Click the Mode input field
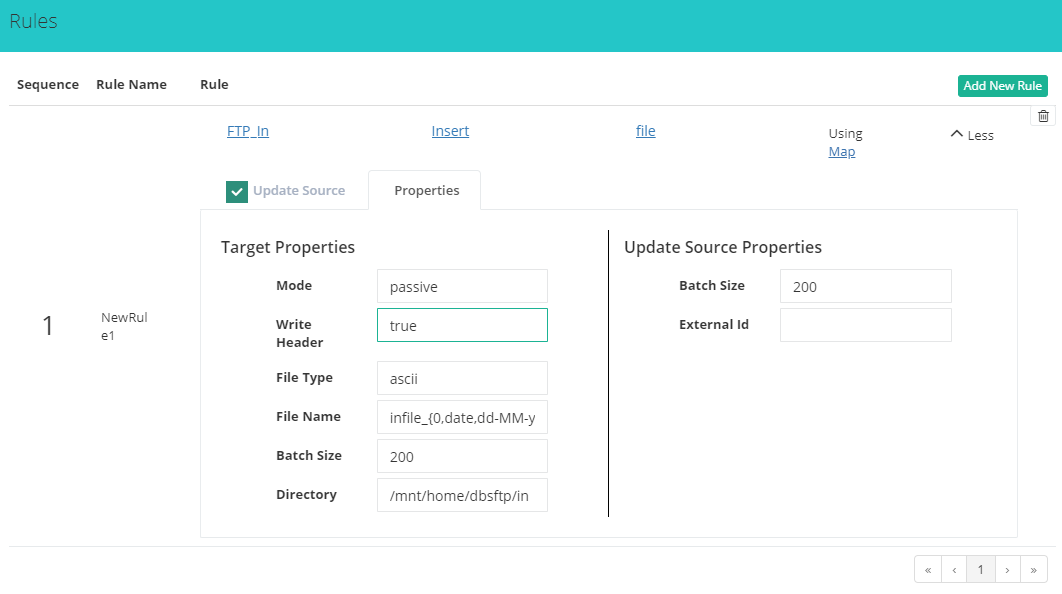Screen dimensions: 1062x594 462,286
